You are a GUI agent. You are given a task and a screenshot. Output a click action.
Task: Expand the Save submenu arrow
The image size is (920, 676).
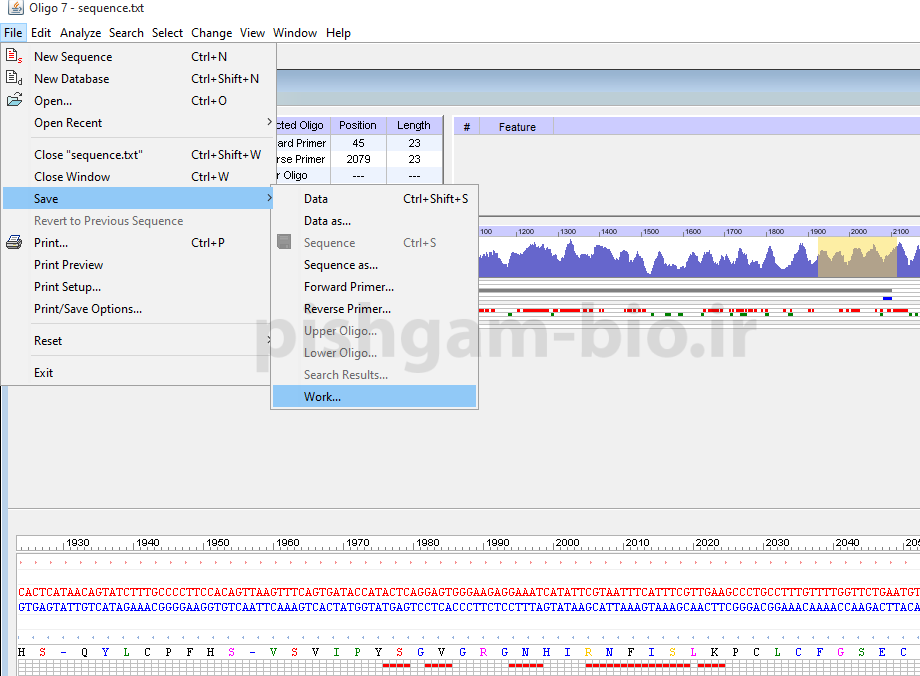point(269,199)
